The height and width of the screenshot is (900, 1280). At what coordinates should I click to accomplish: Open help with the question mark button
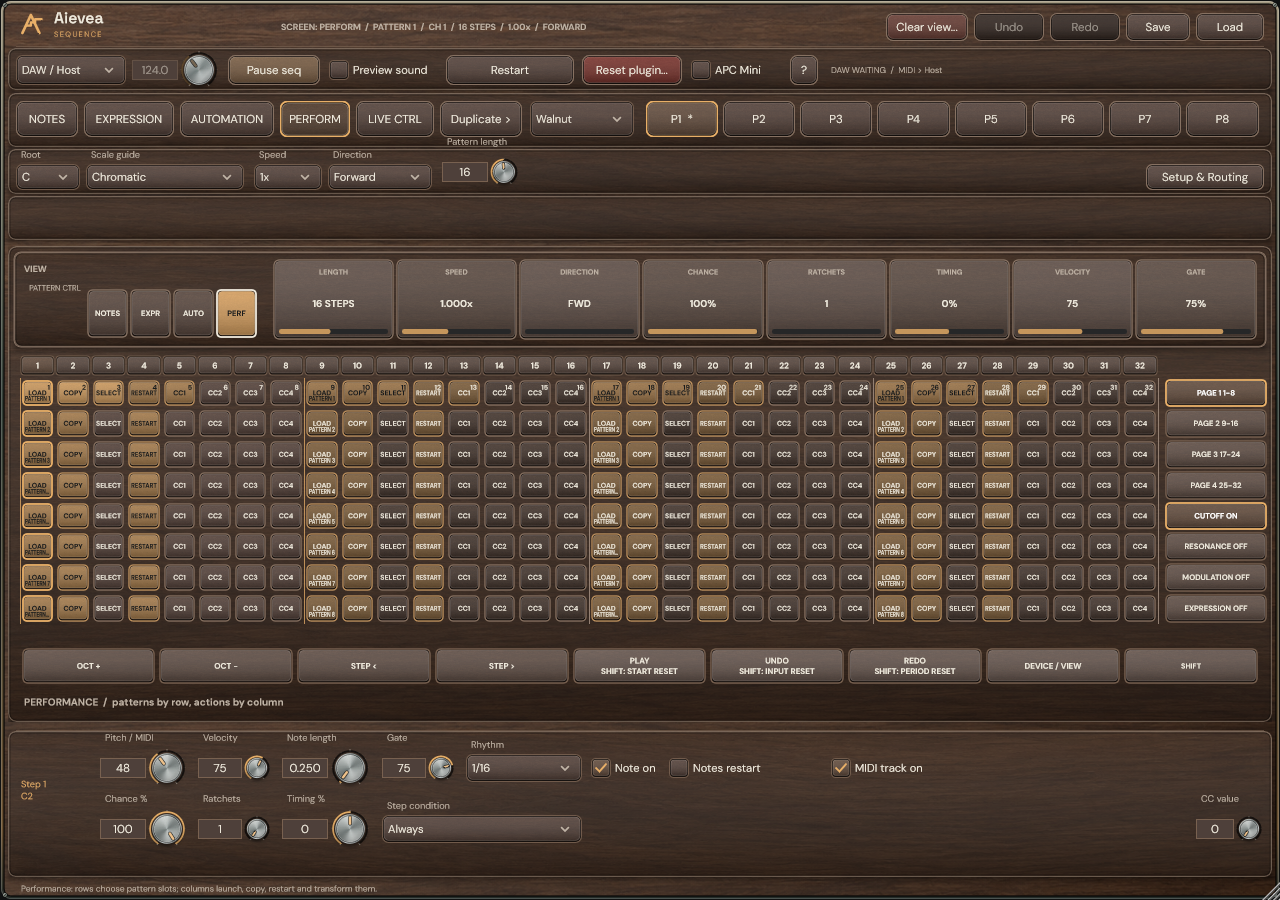(804, 70)
